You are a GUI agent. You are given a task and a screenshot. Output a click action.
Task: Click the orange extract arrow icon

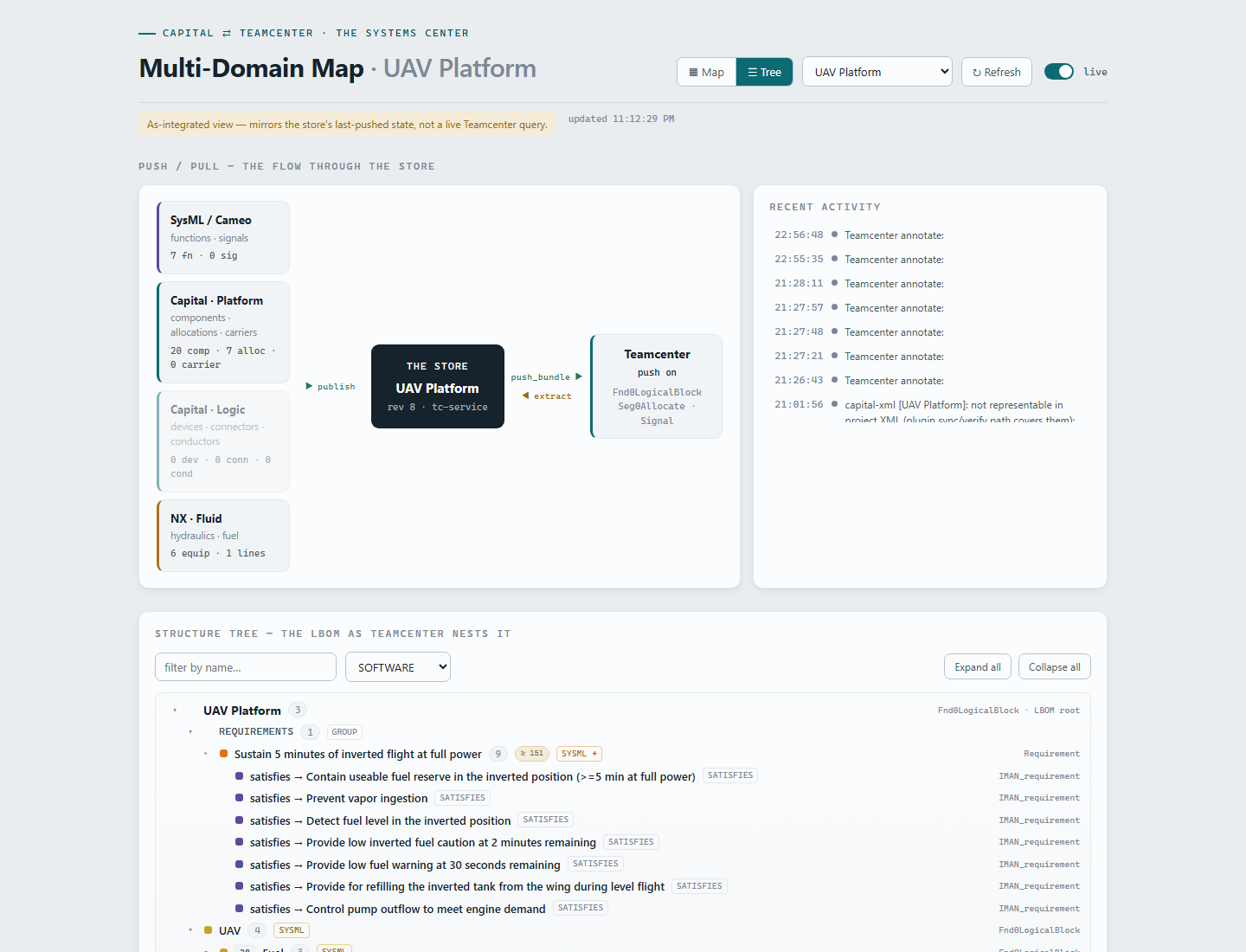point(525,396)
